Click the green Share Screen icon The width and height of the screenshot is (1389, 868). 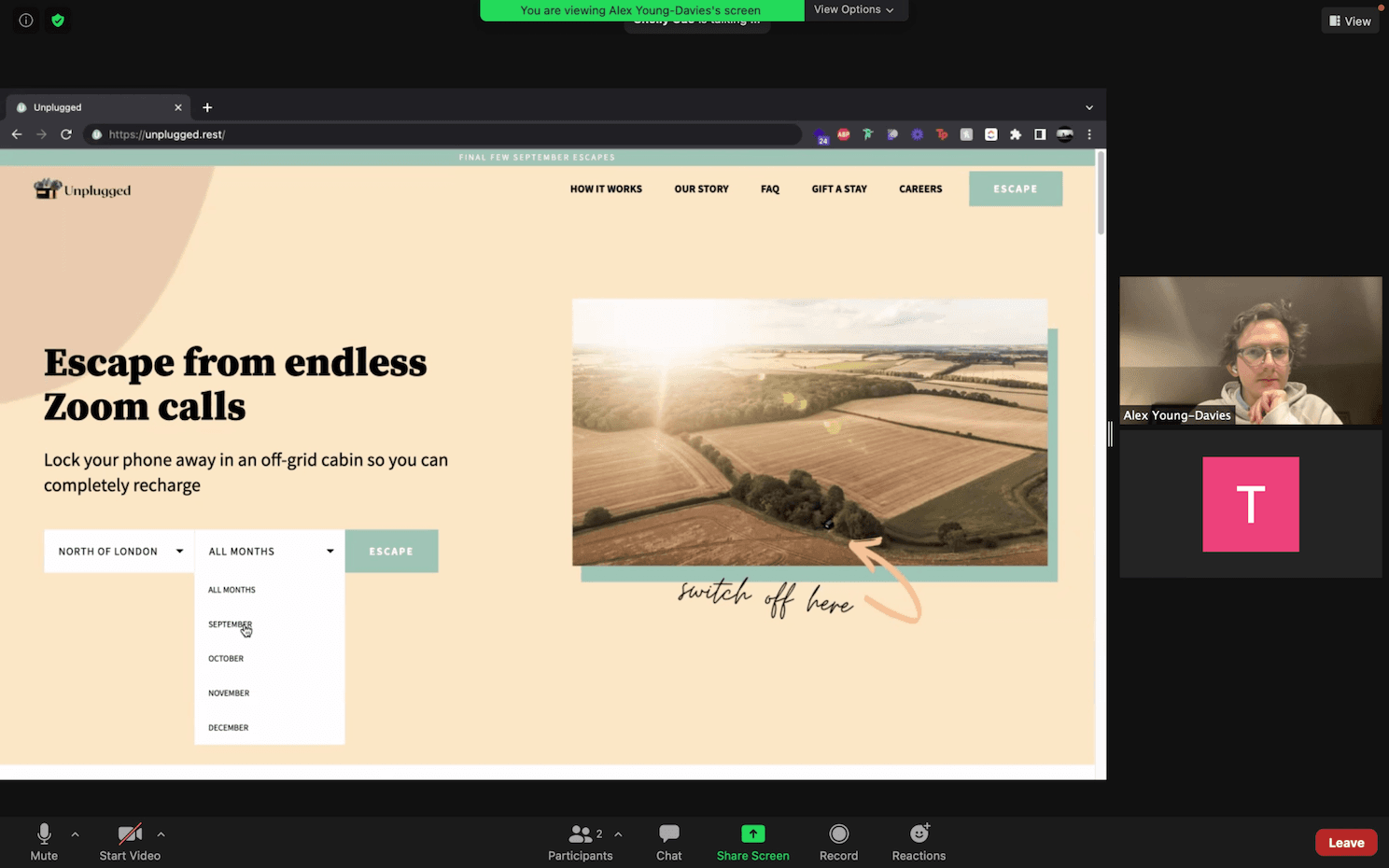coord(752,833)
